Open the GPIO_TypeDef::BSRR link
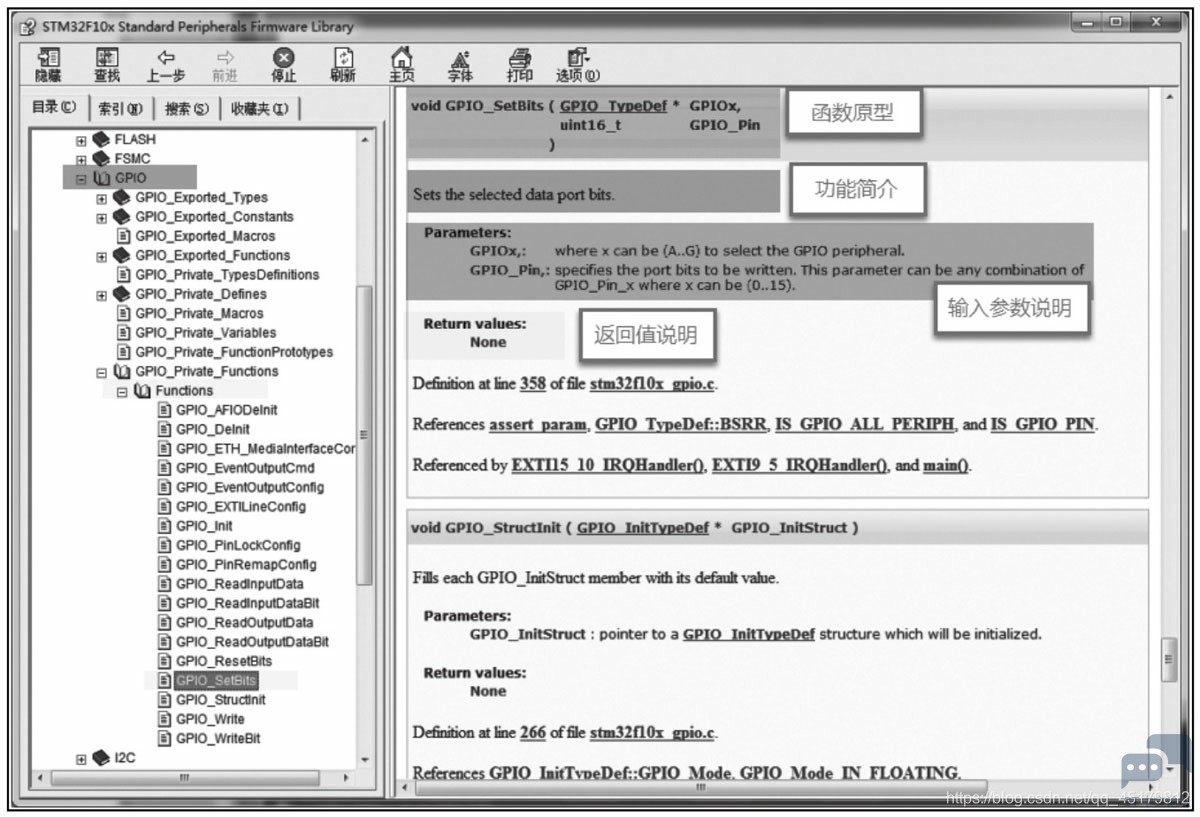The image size is (1200, 817). click(x=681, y=424)
